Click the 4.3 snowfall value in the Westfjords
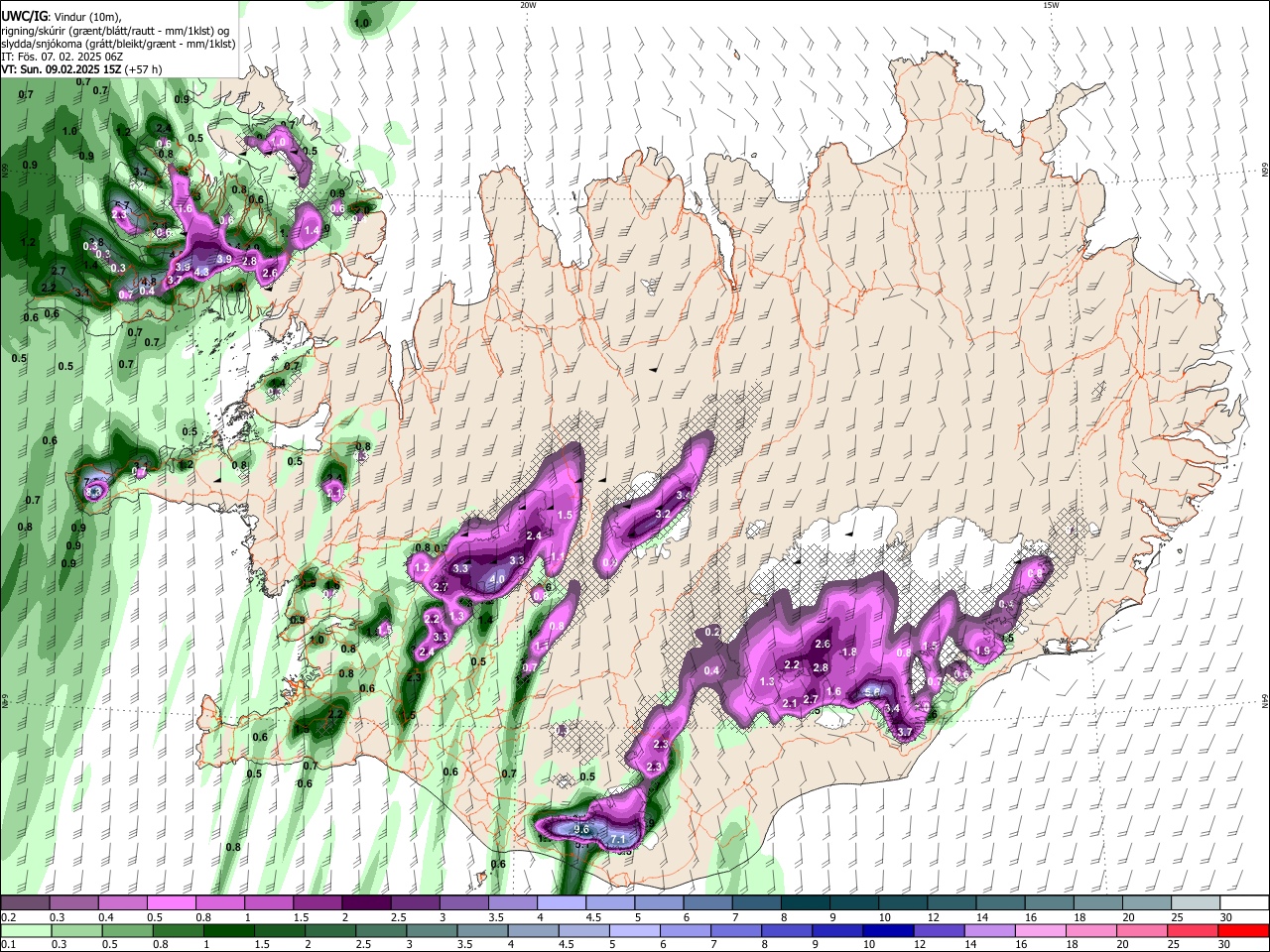 point(201,272)
